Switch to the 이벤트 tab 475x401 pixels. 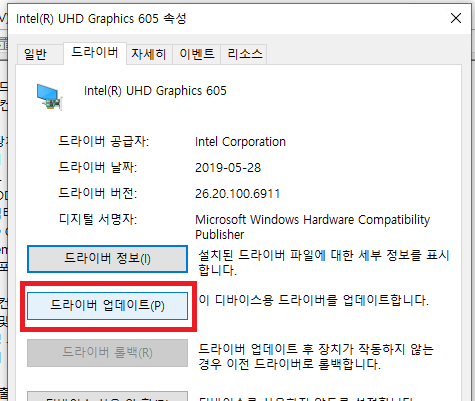coord(197,54)
